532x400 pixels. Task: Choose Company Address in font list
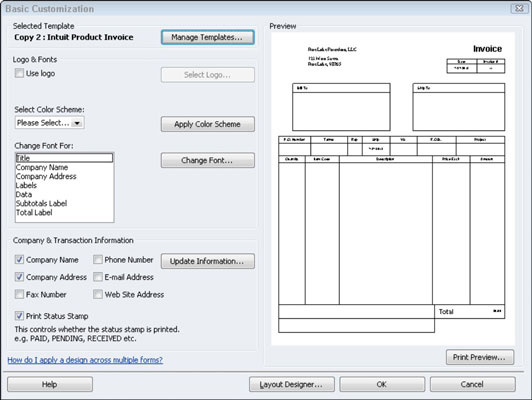[x=46, y=176]
